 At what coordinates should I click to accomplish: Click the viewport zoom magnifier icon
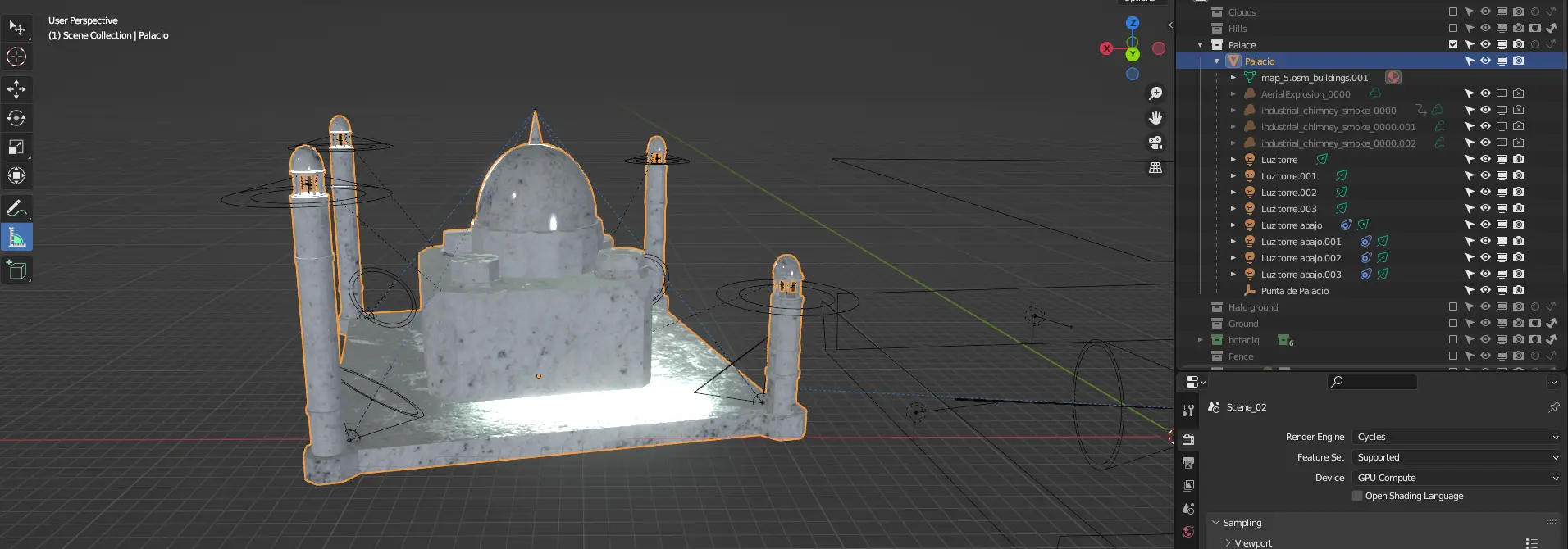click(1155, 93)
